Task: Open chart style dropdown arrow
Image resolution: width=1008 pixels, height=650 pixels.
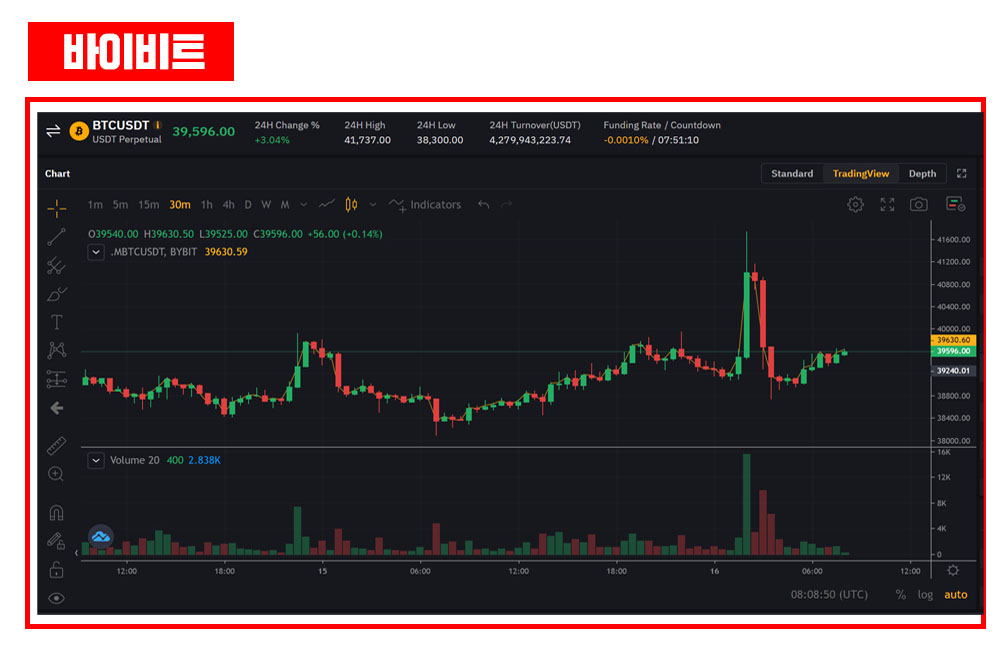Action: tap(373, 204)
